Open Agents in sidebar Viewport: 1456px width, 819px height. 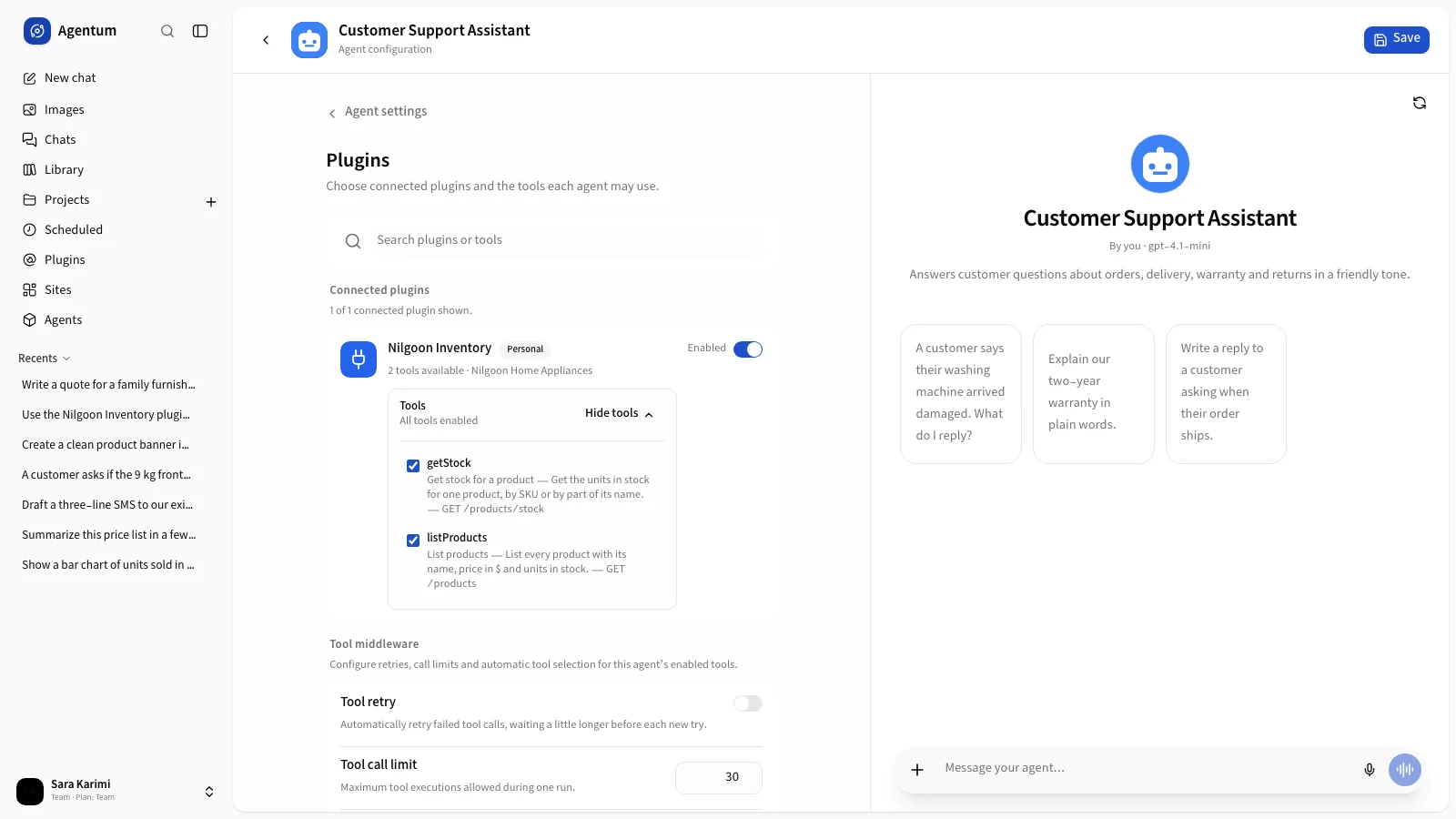point(116,320)
